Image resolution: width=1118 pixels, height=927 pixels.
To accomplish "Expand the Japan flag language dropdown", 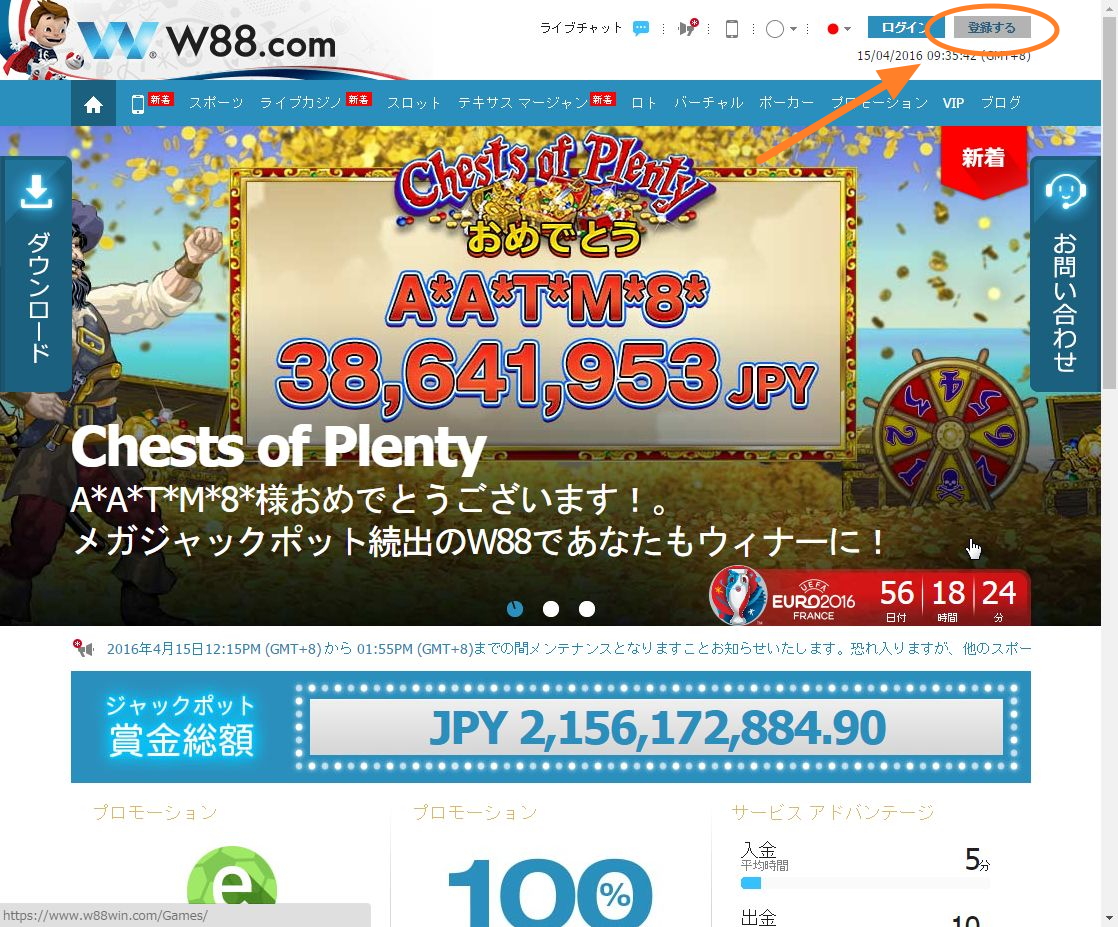I will [x=838, y=29].
